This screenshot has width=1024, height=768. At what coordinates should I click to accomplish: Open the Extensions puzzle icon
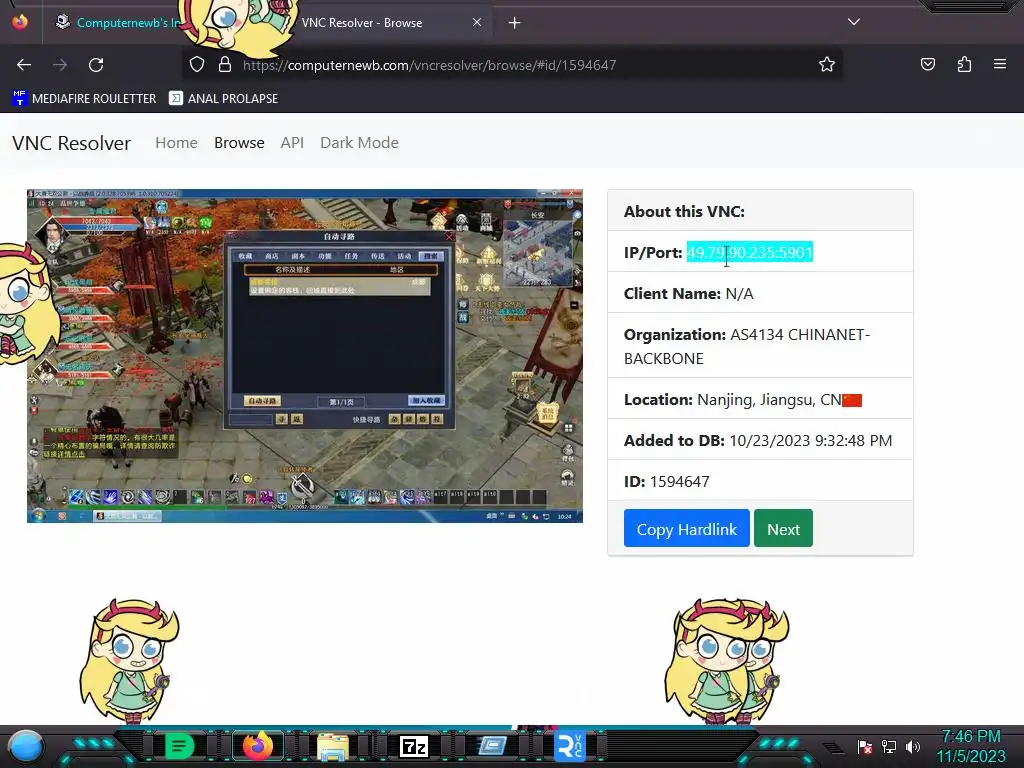coord(964,65)
